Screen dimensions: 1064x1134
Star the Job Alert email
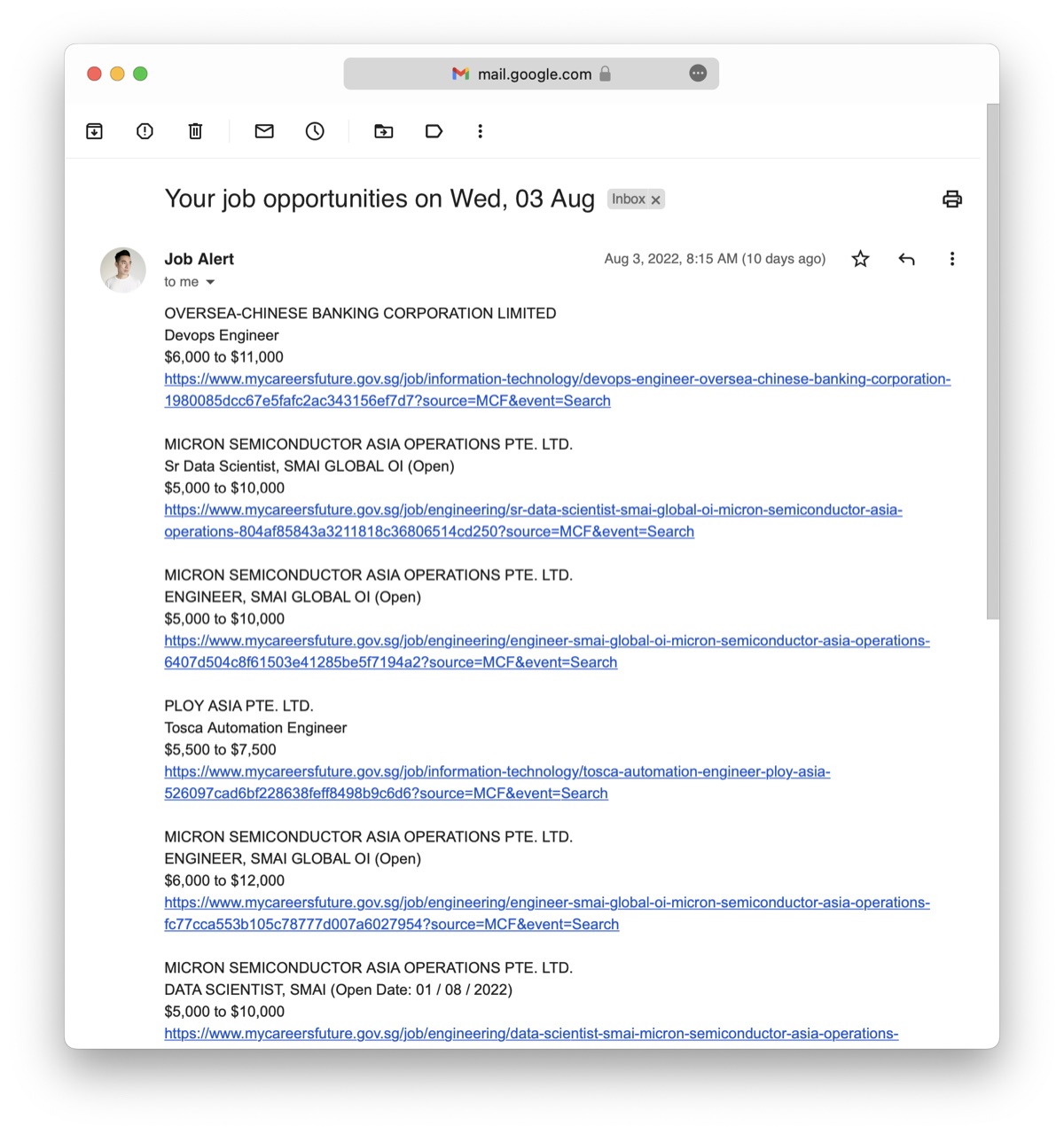coord(860,259)
